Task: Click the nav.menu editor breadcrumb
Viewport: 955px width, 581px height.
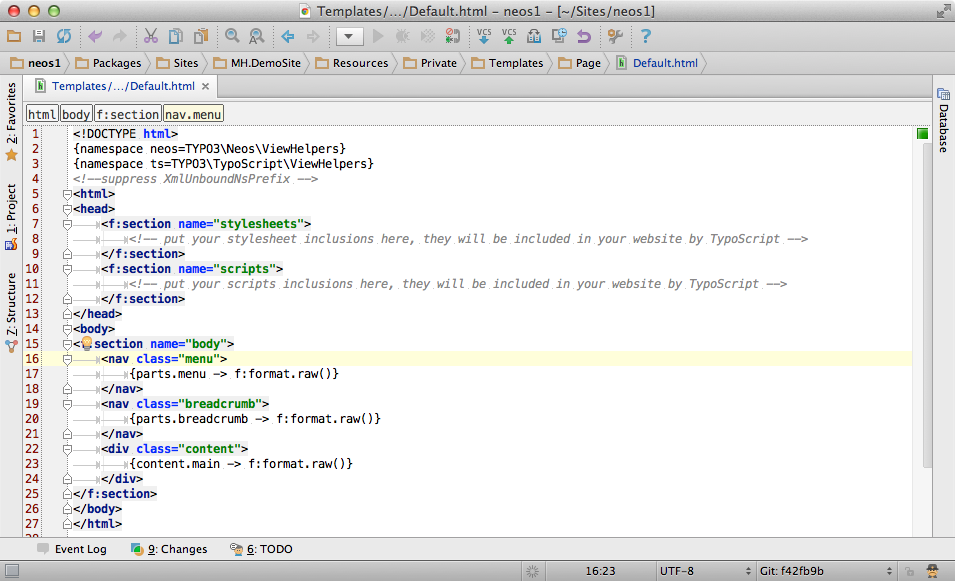Action: tap(193, 114)
